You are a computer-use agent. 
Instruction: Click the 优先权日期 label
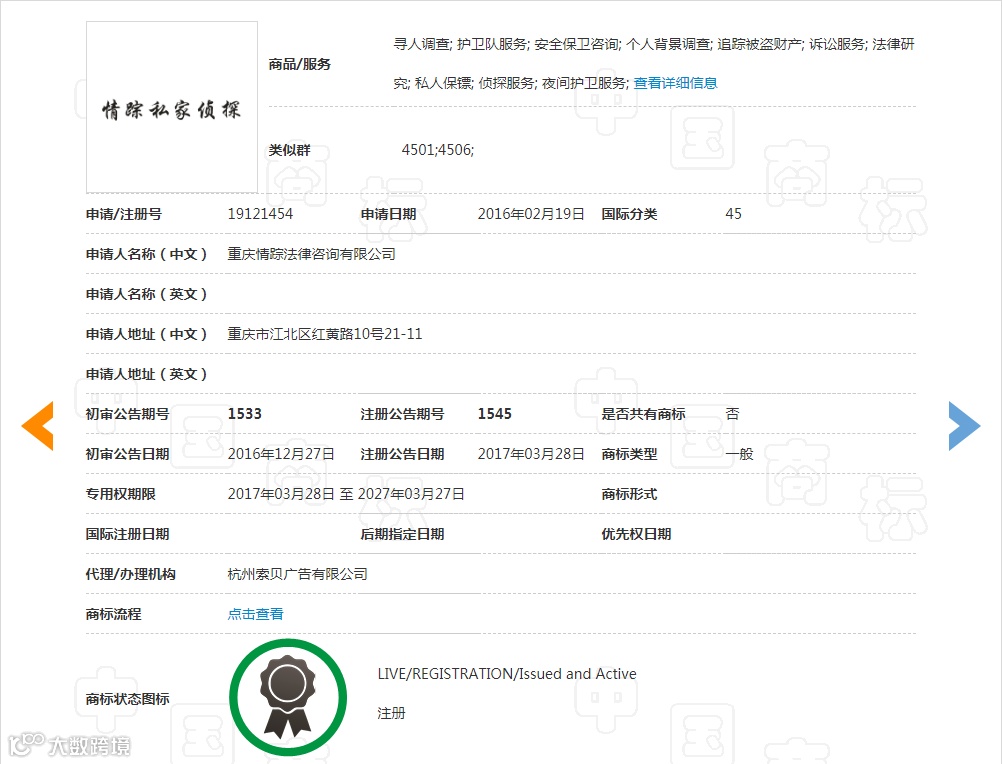pyautogui.click(x=636, y=534)
